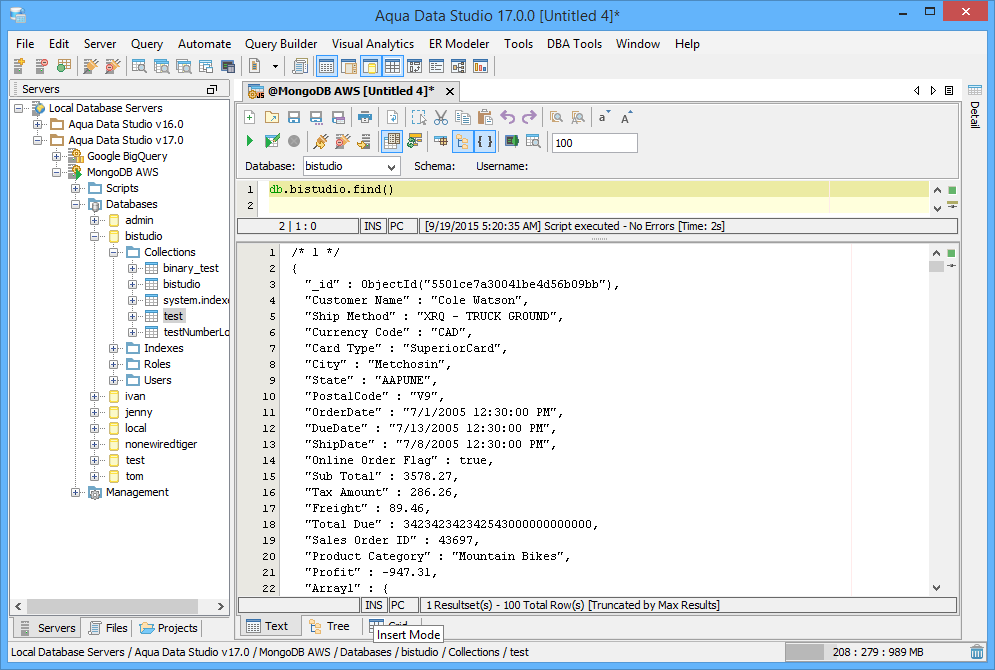Toggle the yellow database window layout button
This screenshot has width=995, height=670.
(x=370, y=66)
